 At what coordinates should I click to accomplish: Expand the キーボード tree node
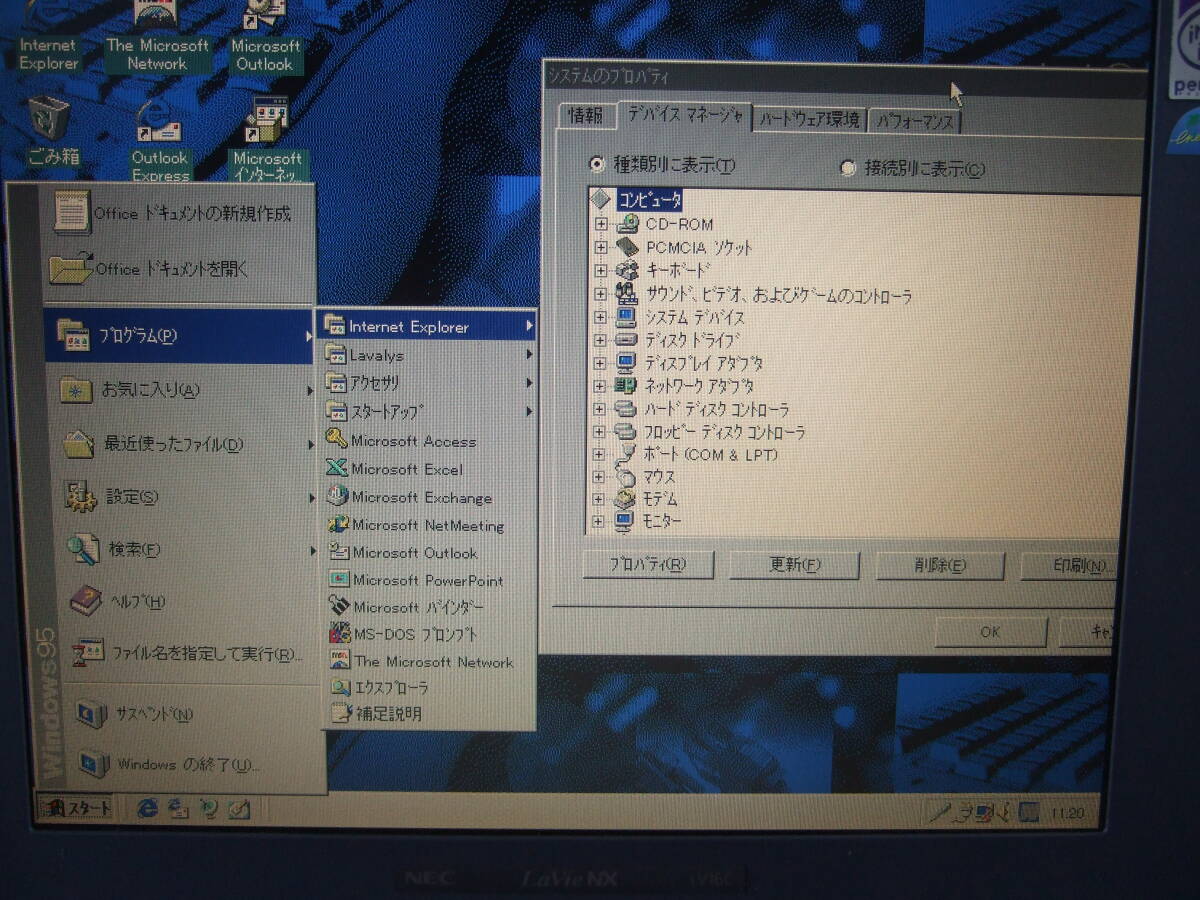[x=600, y=270]
